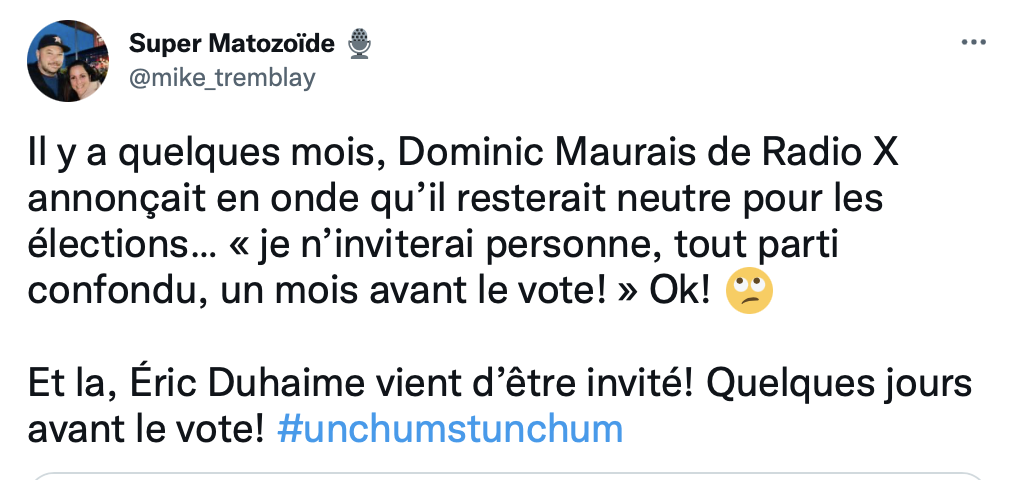
Task: Click the microphone emoji beside the display name
Action: coord(359,44)
